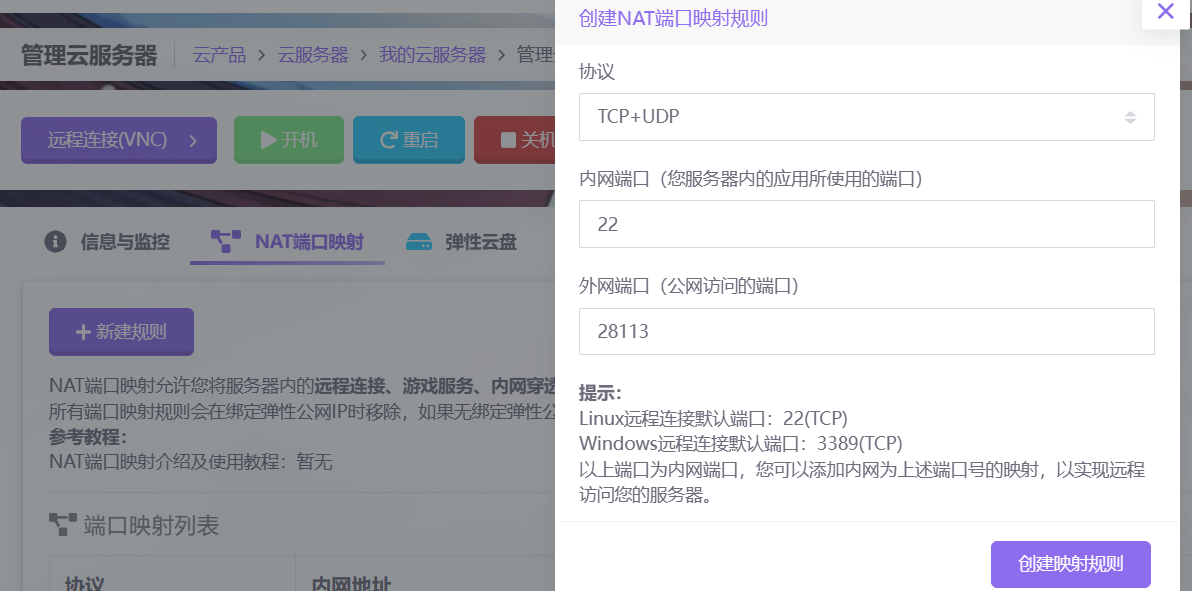Click the info icon beside 信息与监控
Screen dimensions: 1192x591
pos(56,241)
